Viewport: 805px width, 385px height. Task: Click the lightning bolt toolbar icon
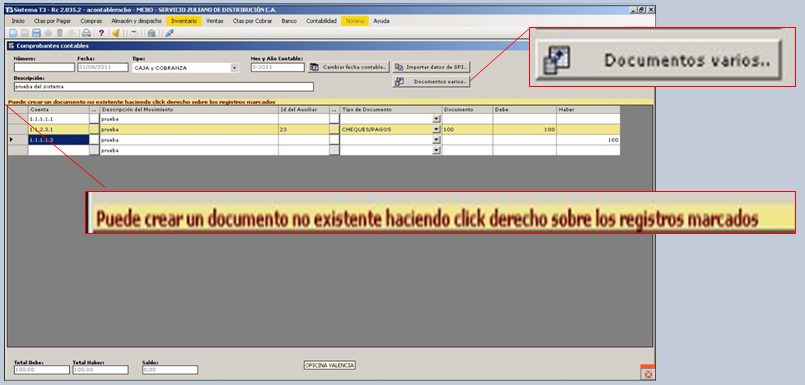tap(71, 33)
